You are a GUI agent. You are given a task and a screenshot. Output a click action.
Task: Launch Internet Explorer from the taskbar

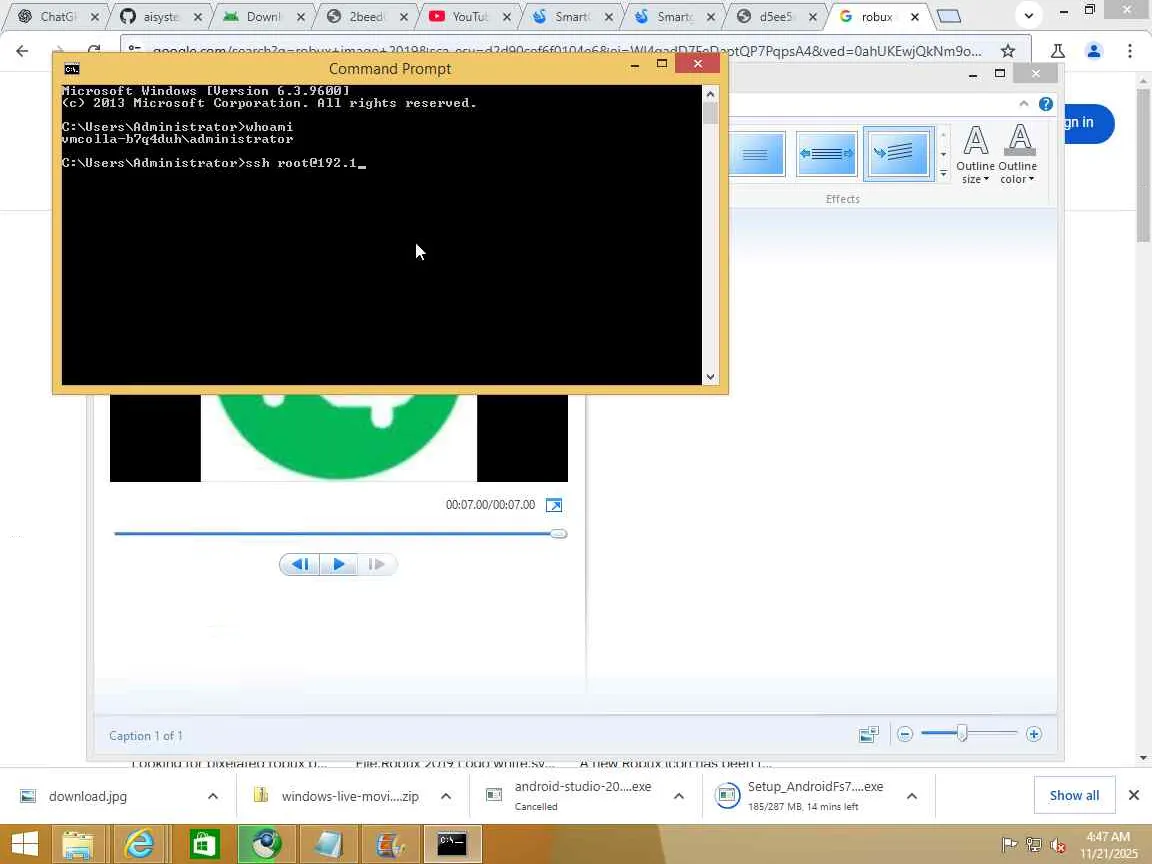(139, 844)
